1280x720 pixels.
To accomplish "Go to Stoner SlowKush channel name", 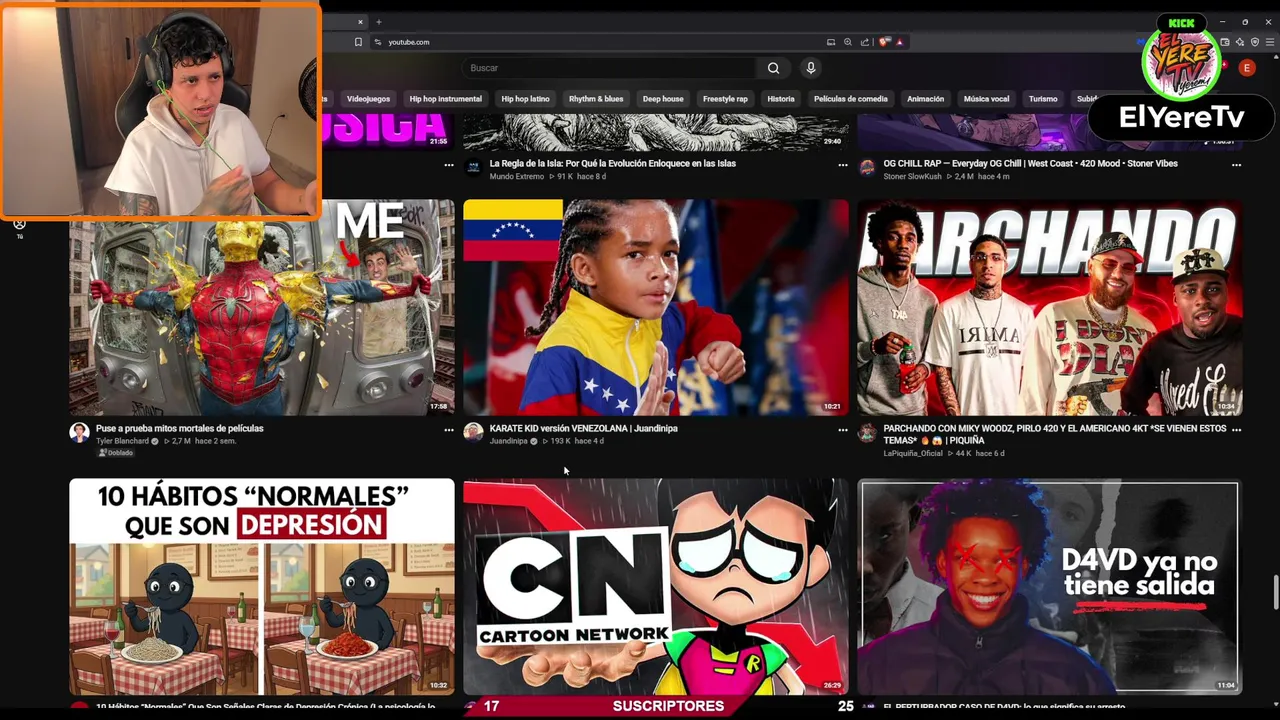I will point(913,176).
